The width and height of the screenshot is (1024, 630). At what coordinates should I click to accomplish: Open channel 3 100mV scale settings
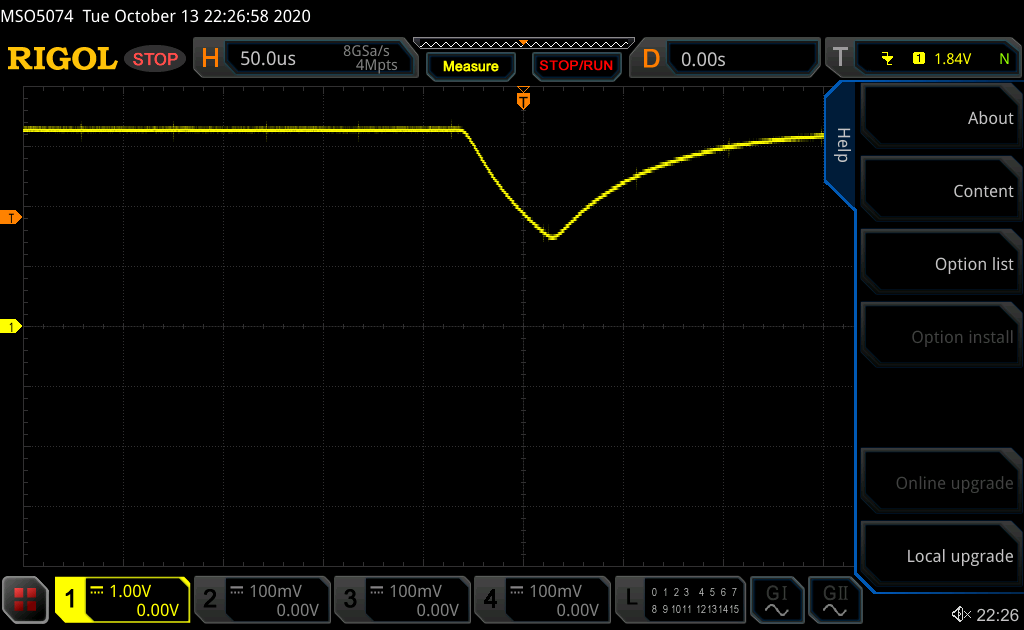[415, 591]
